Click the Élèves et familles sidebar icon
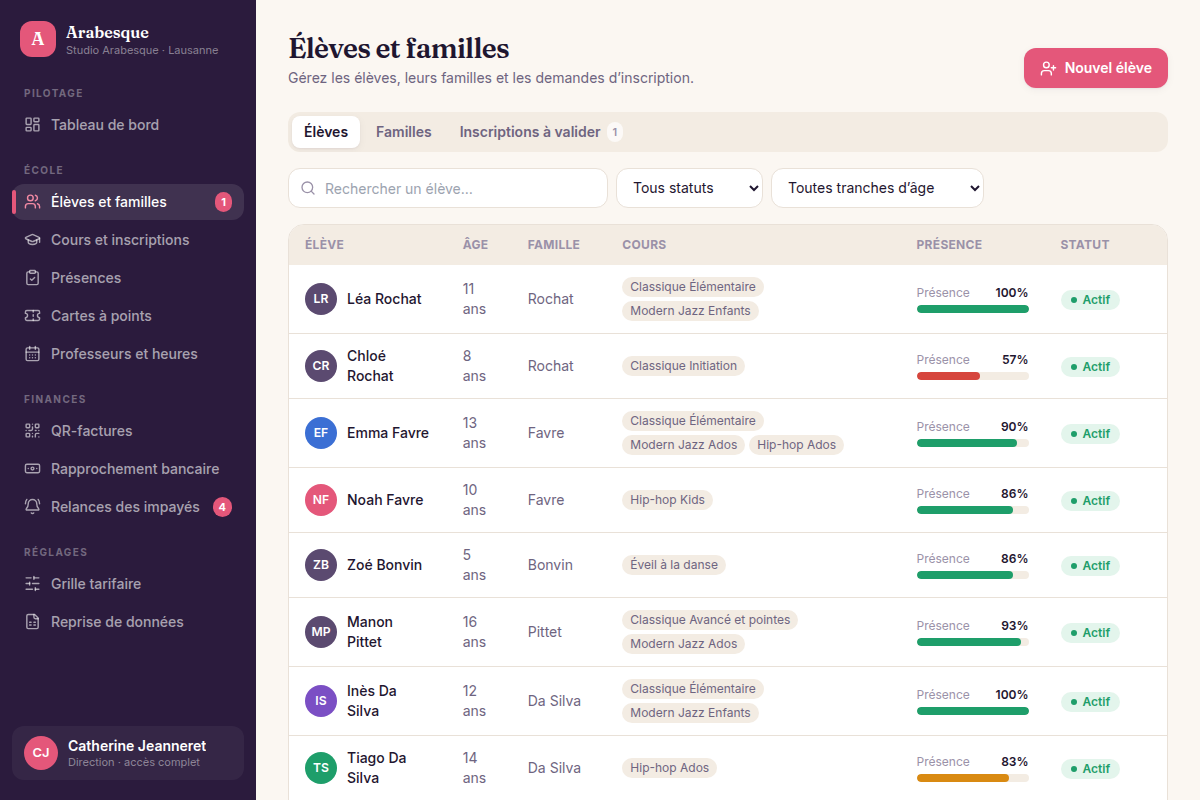1200x800 pixels. click(32, 202)
